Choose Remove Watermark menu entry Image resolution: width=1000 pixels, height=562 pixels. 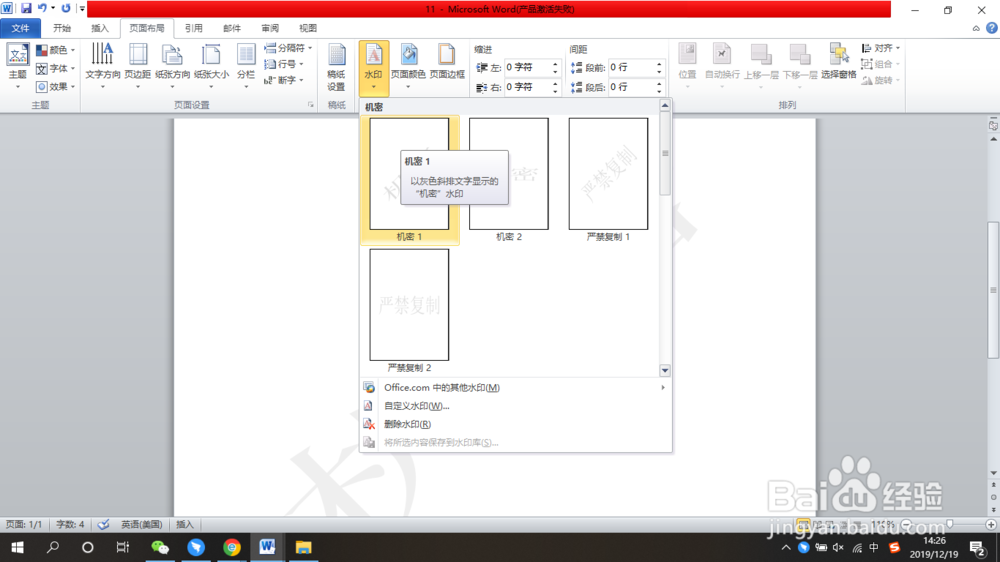click(515, 424)
